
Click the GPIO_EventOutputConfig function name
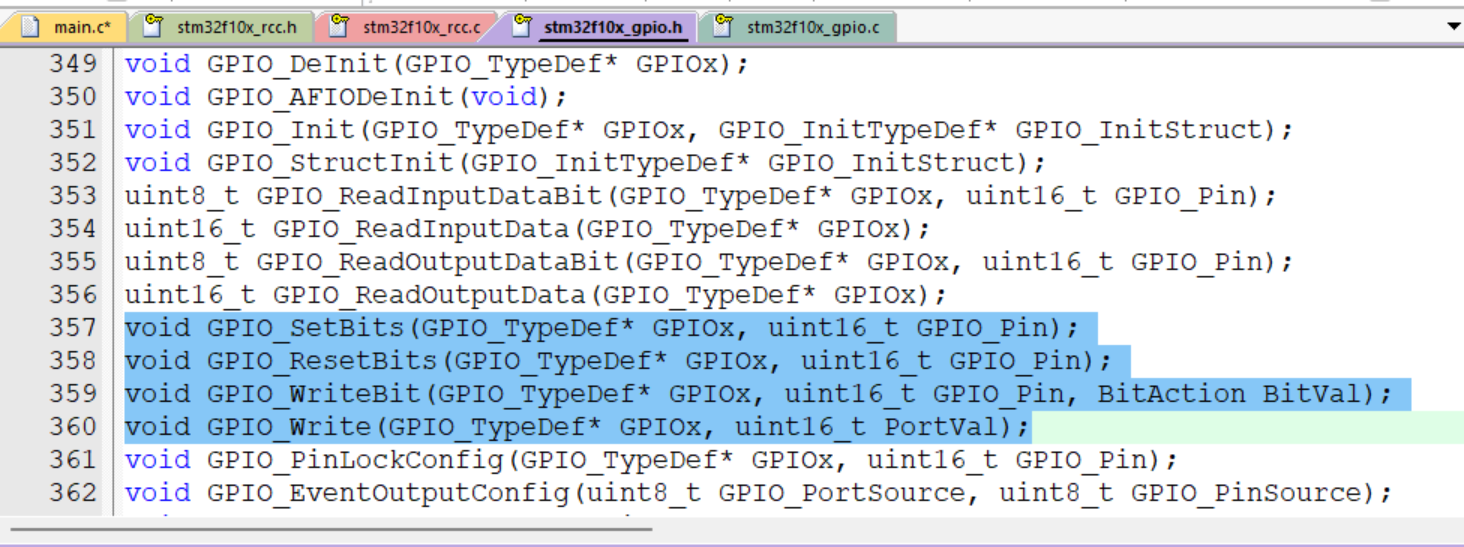click(389, 493)
